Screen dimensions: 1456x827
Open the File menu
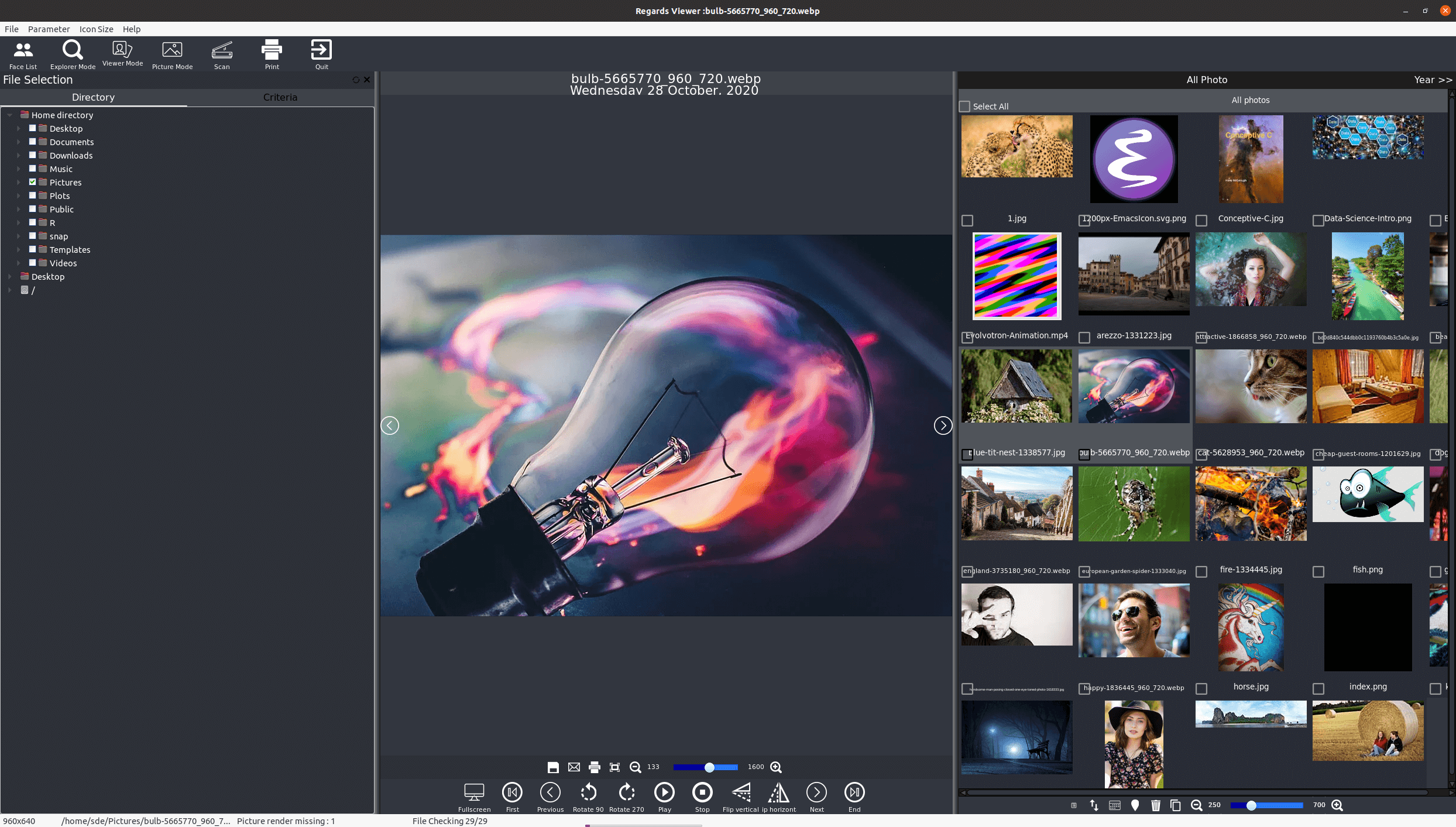[x=12, y=29]
